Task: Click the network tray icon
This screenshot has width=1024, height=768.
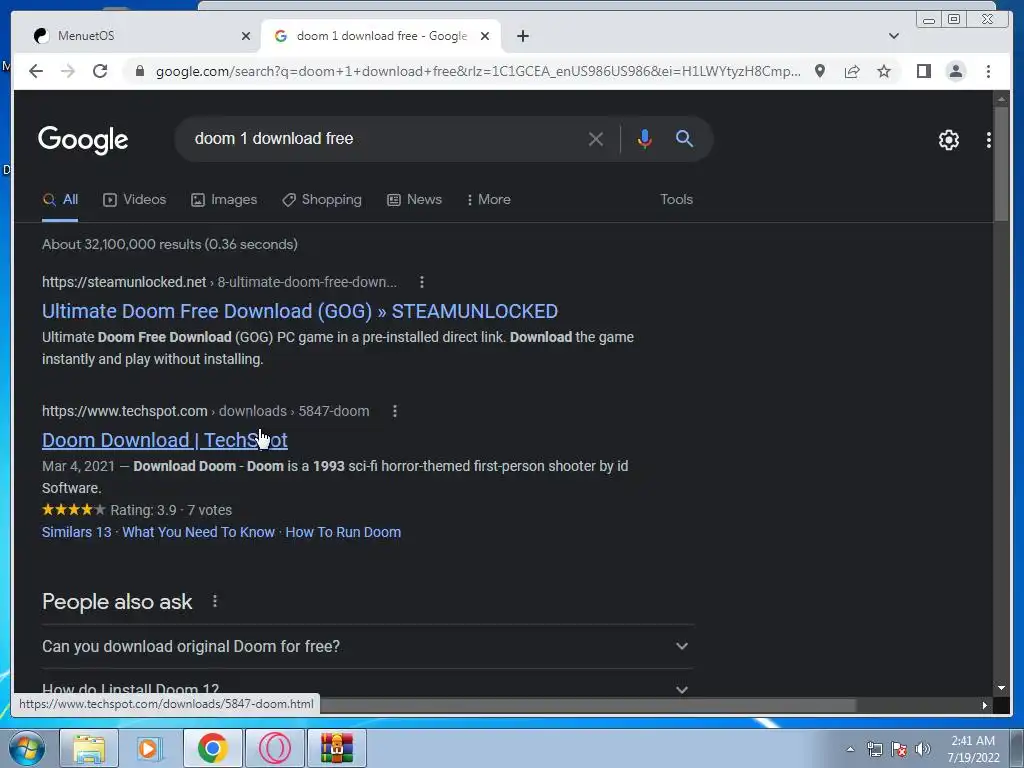Action: [874, 749]
